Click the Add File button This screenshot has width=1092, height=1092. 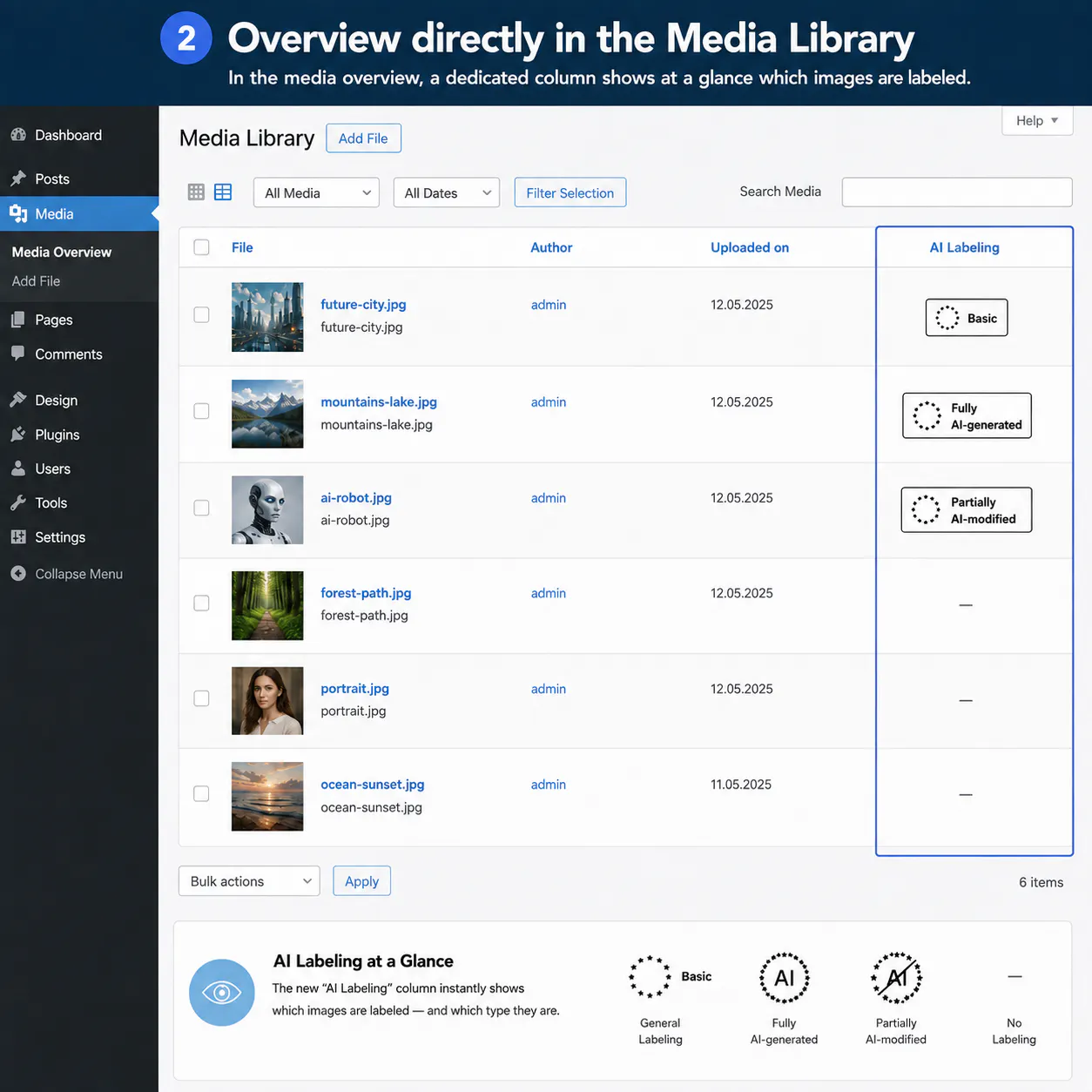click(363, 138)
